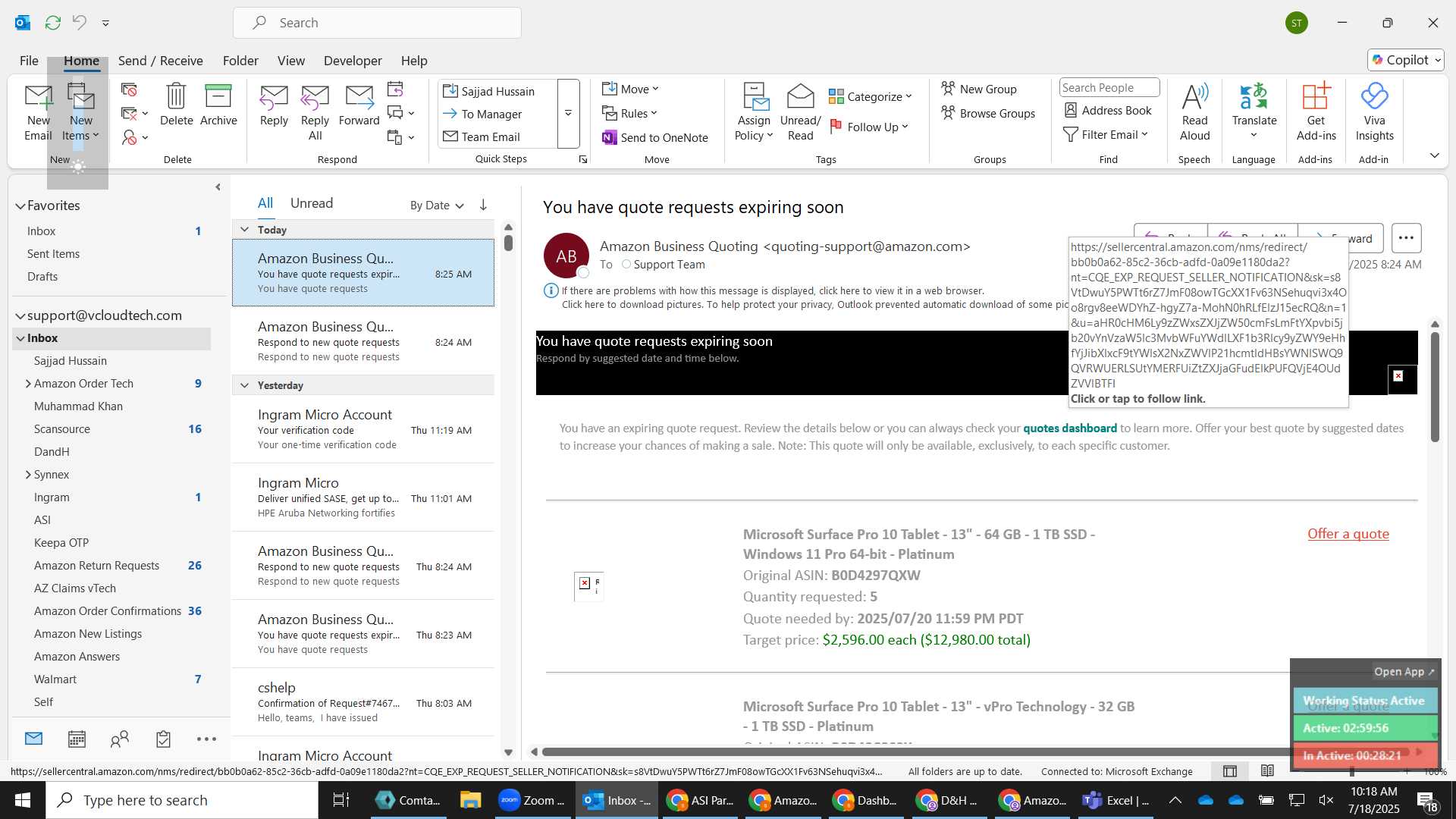Switch to Reading view in status bar
The width and height of the screenshot is (1456, 819).
(x=1267, y=771)
